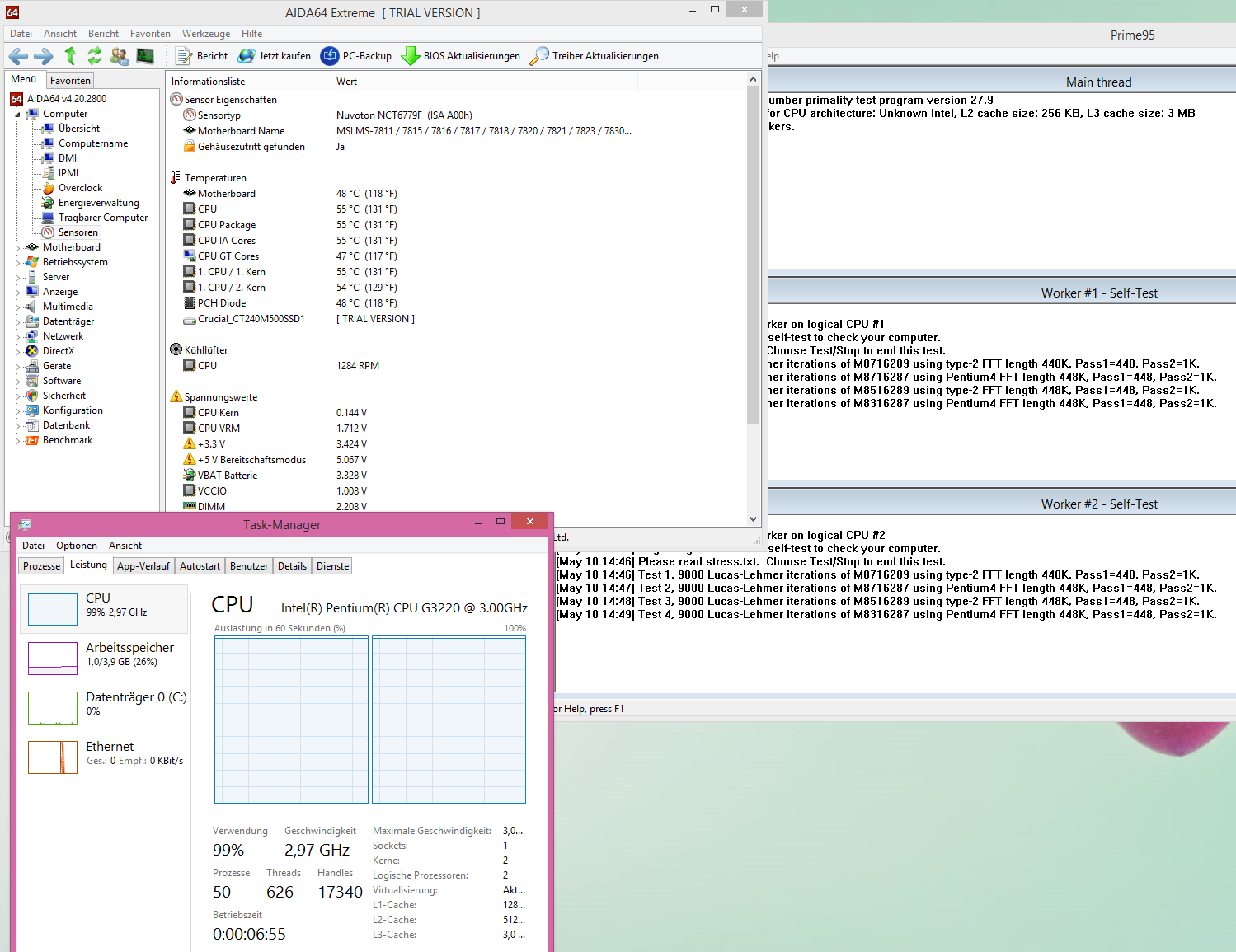Select the Übersicht tree item

point(79,129)
